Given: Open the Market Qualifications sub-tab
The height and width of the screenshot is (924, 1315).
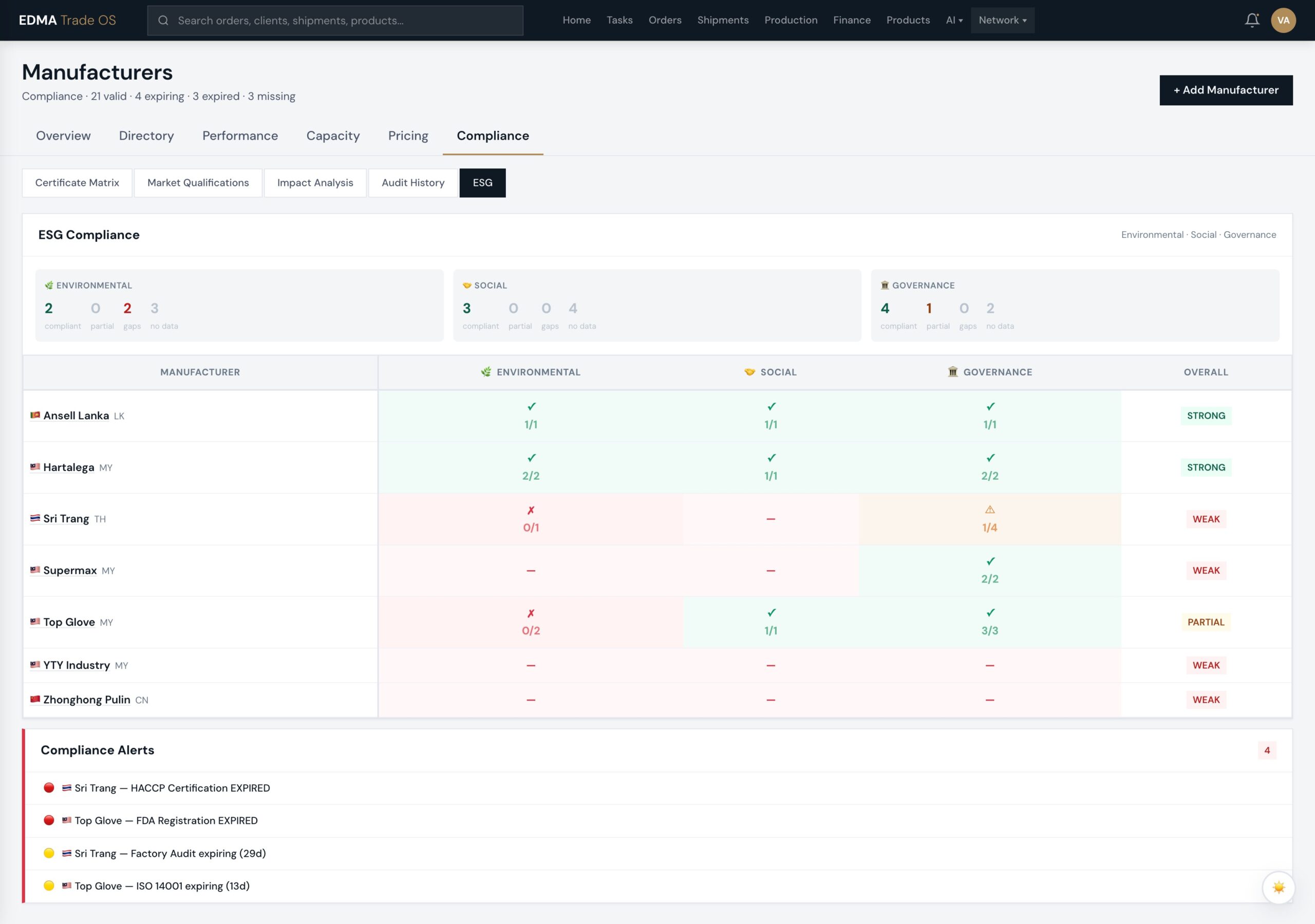Looking at the screenshot, I should [198, 183].
